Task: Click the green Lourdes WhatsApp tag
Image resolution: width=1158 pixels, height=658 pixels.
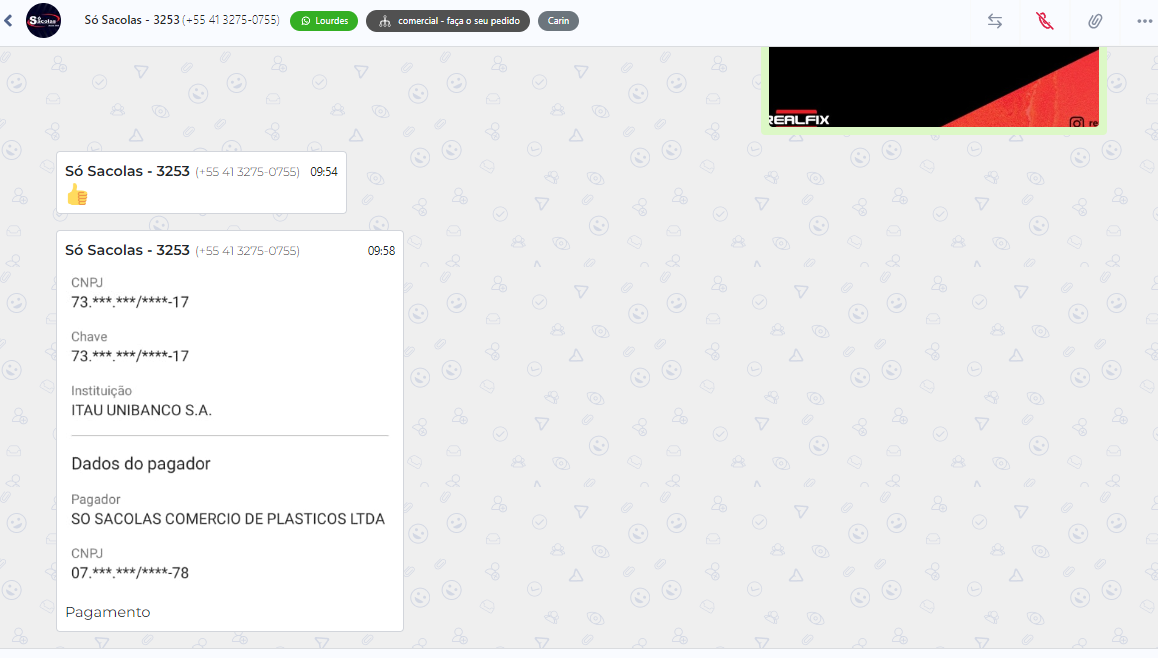Action: (323, 21)
